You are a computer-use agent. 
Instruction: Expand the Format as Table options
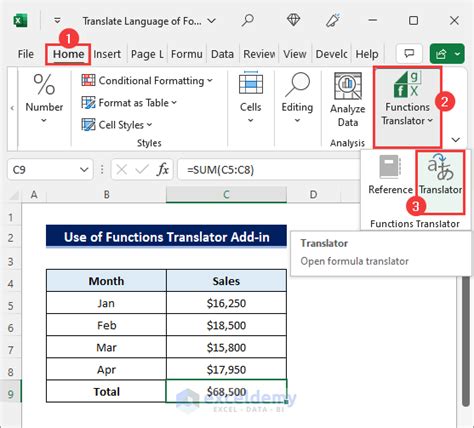[129, 103]
